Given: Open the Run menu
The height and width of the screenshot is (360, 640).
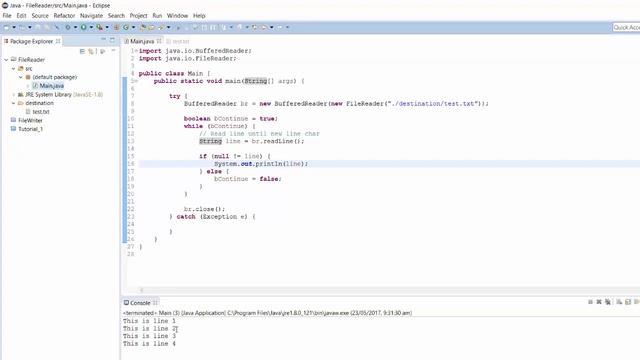Looking at the screenshot, I should coord(157,16).
